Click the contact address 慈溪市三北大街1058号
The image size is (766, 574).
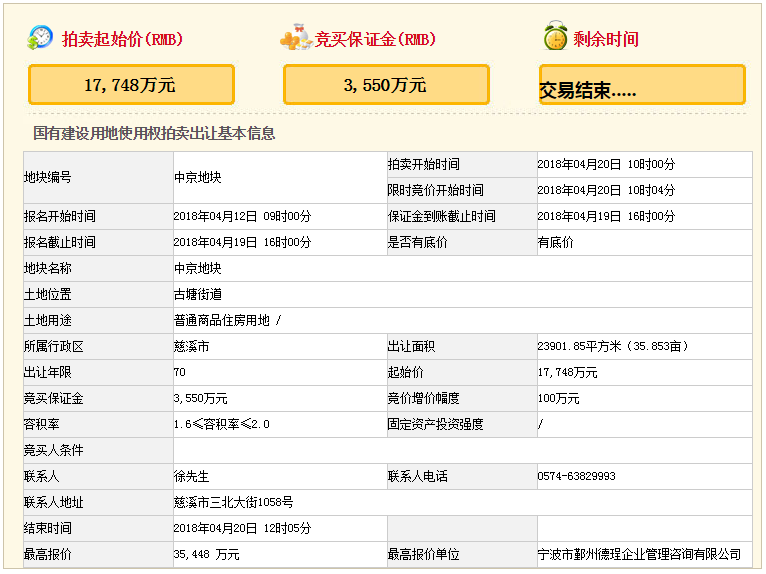233,502
